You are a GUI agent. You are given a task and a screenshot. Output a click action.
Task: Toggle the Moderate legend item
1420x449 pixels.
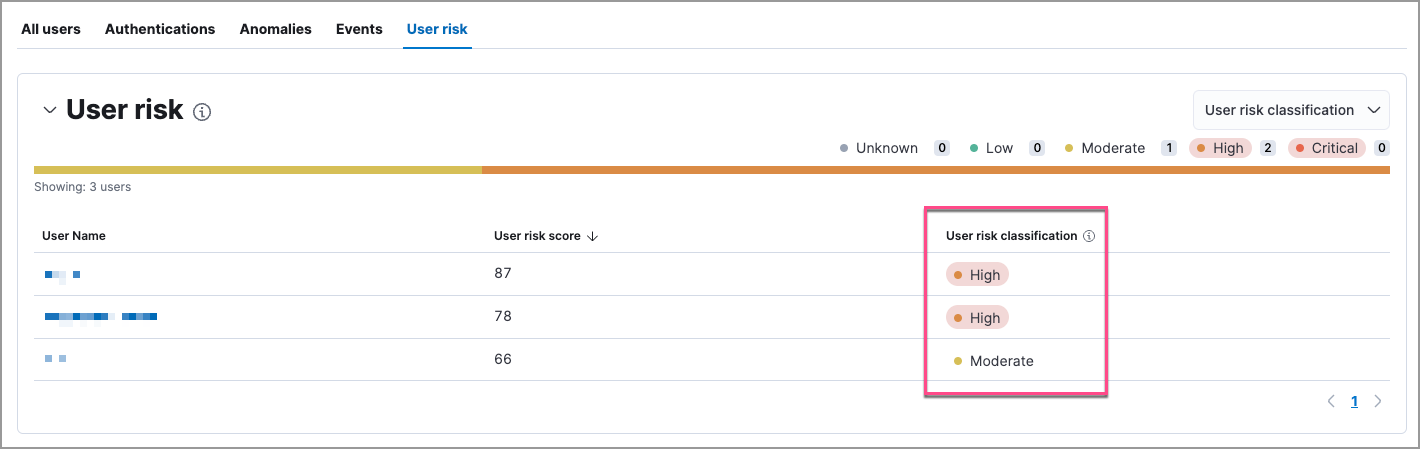click(1105, 148)
